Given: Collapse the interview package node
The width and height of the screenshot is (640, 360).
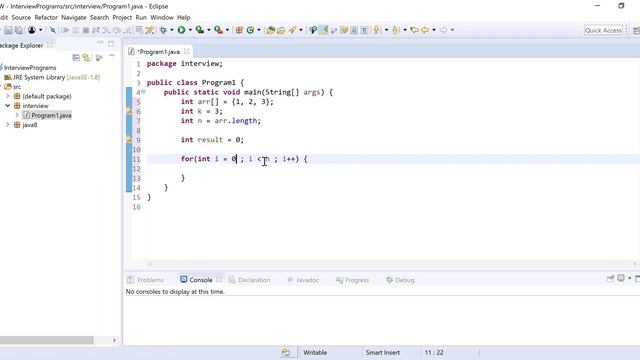Looking at the screenshot, I should coord(7,106).
